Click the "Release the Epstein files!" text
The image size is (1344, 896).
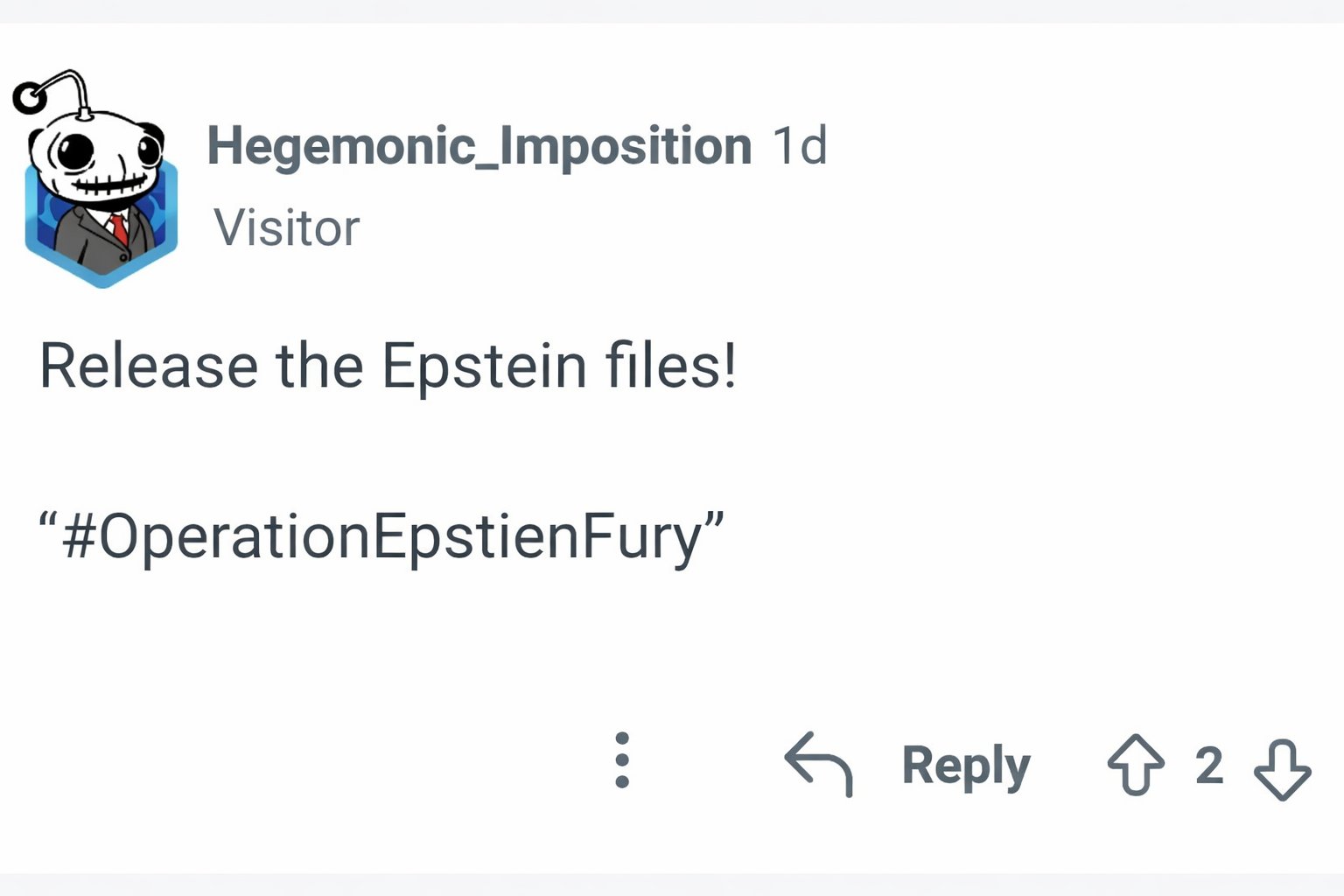(388, 366)
